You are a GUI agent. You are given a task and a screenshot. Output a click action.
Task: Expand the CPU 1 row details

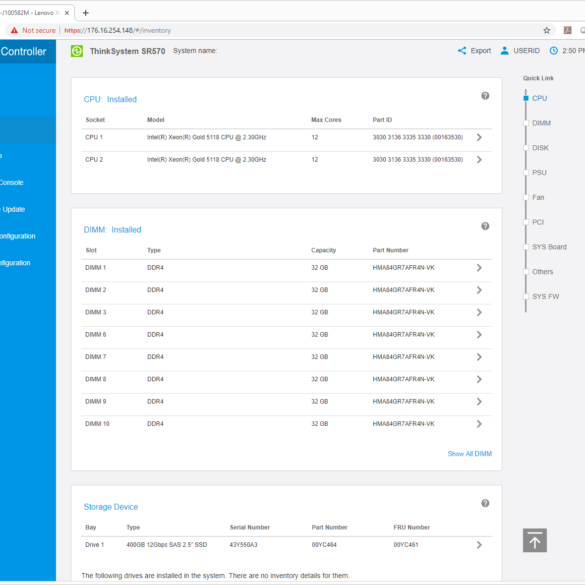click(479, 137)
